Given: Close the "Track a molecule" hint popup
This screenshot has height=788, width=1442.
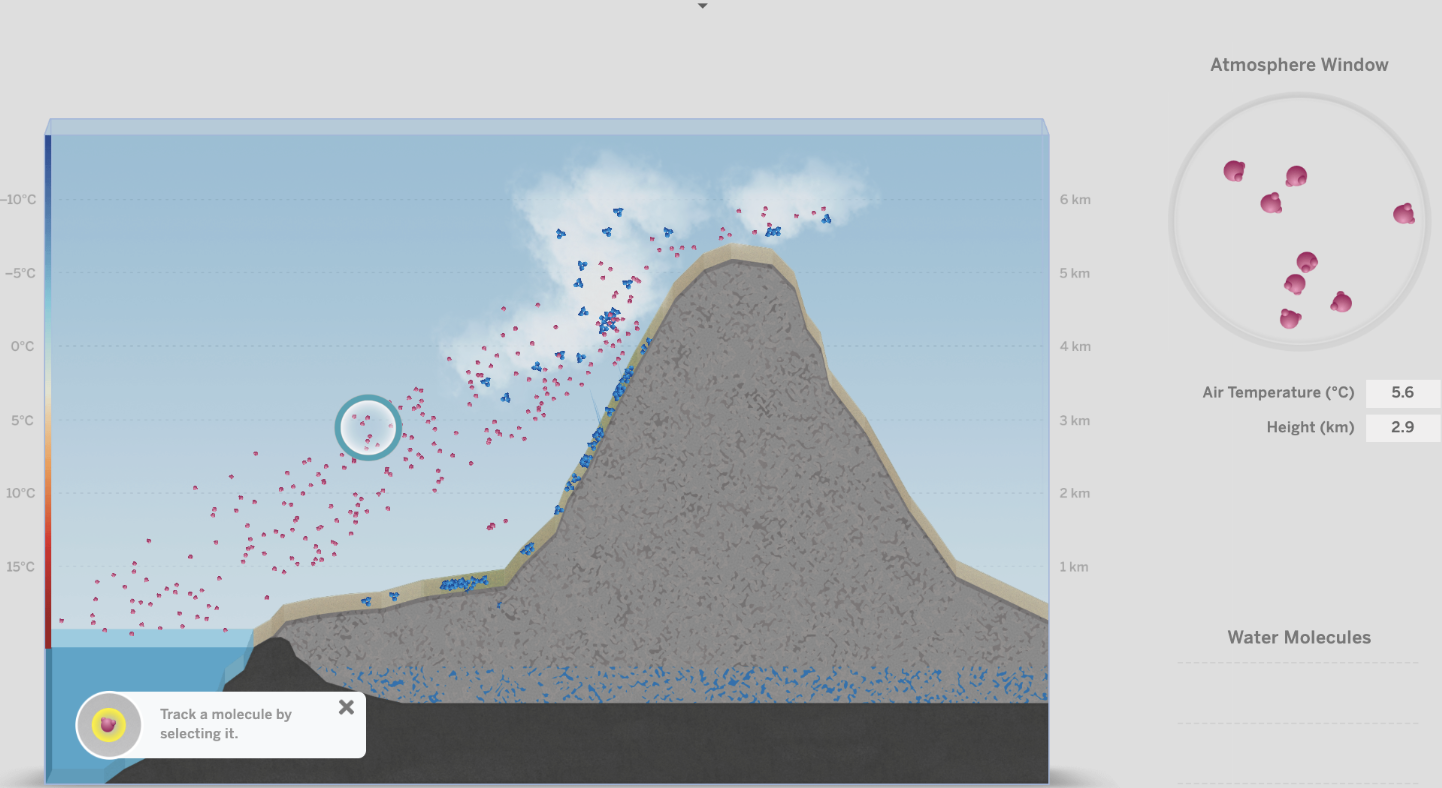Looking at the screenshot, I should click(346, 707).
